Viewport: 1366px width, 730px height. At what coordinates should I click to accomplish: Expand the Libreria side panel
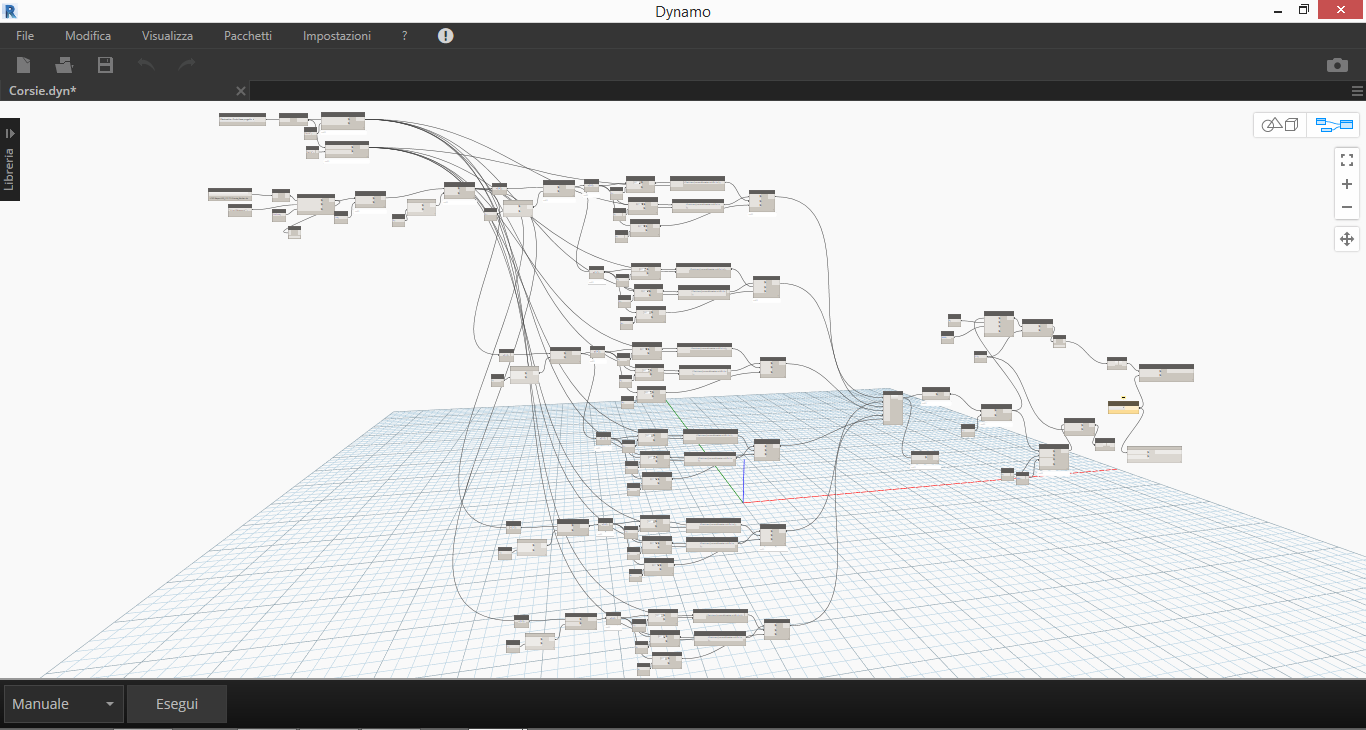coord(10,160)
